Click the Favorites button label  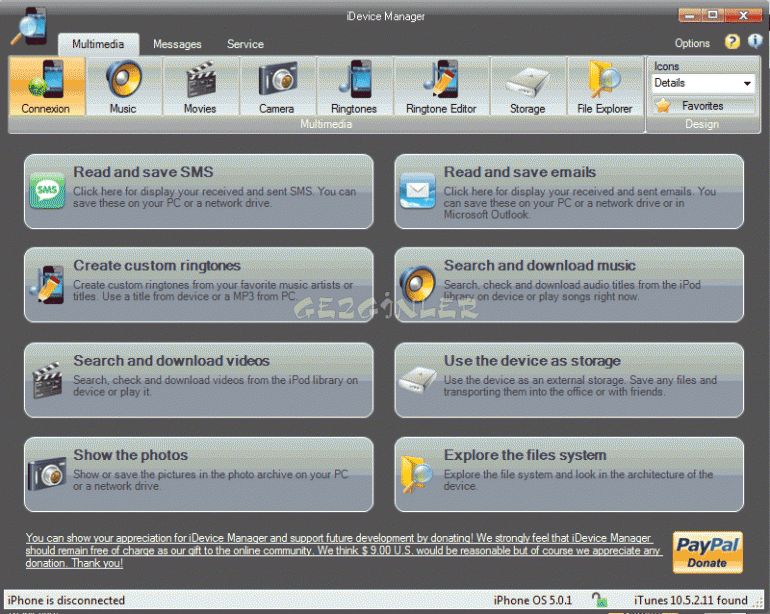pyautogui.click(x=703, y=106)
